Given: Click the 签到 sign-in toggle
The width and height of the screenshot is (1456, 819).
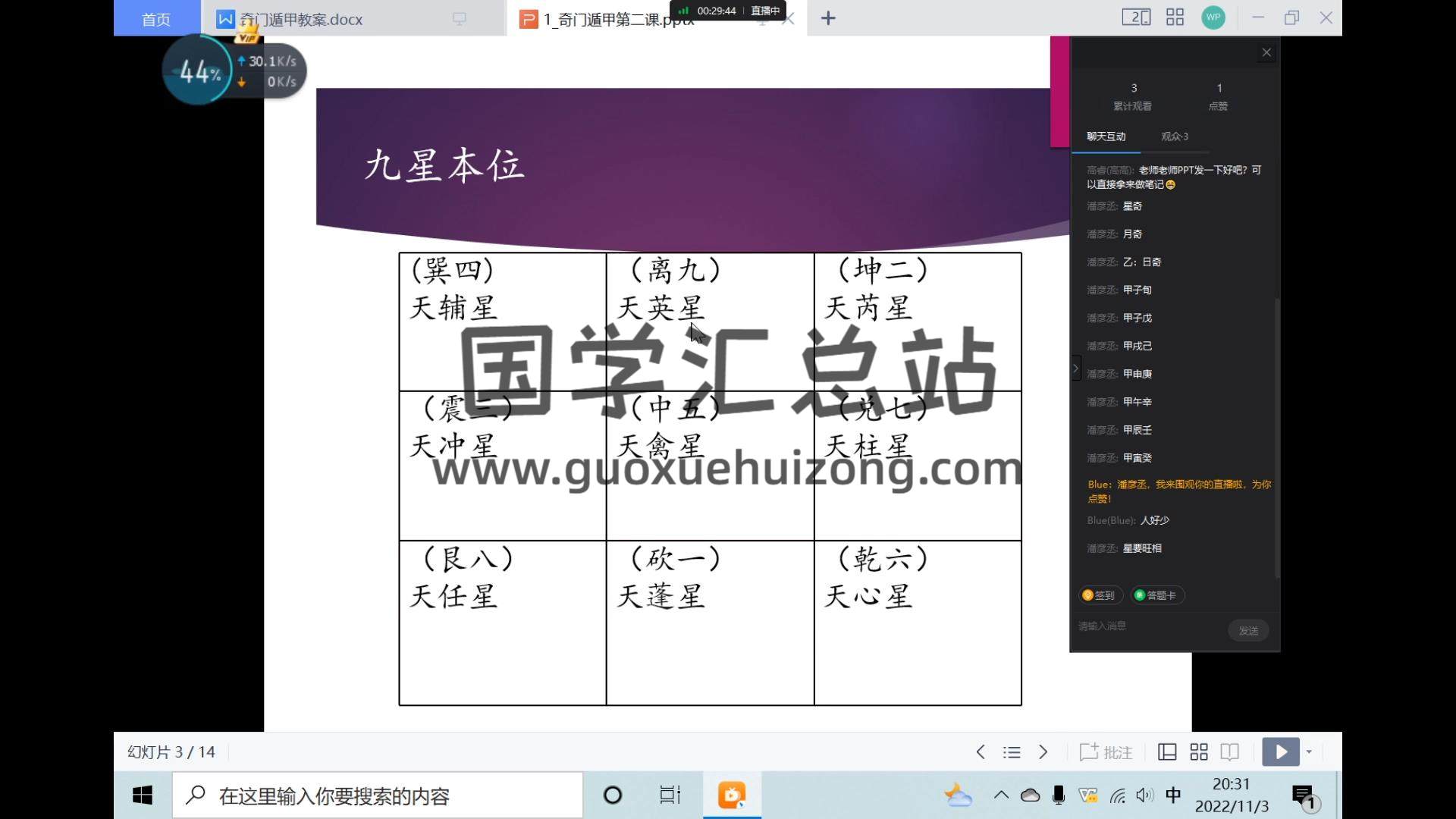Looking at the screenshot, I should tap(1099, 595).
